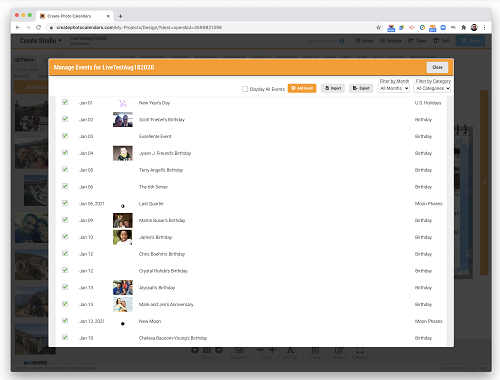The image size is (500, 380).
Task: Close the Manage Events dialog
Action: (437, 67)
